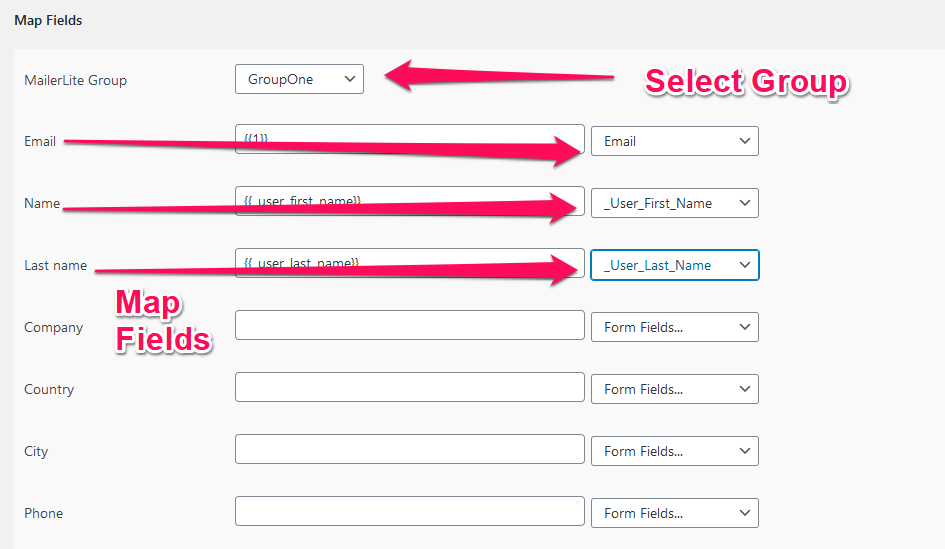The height and width of the screenshot is (549, 945).
Task: Expand the _User_First_Name dropdown
Action: coord(674,203)
